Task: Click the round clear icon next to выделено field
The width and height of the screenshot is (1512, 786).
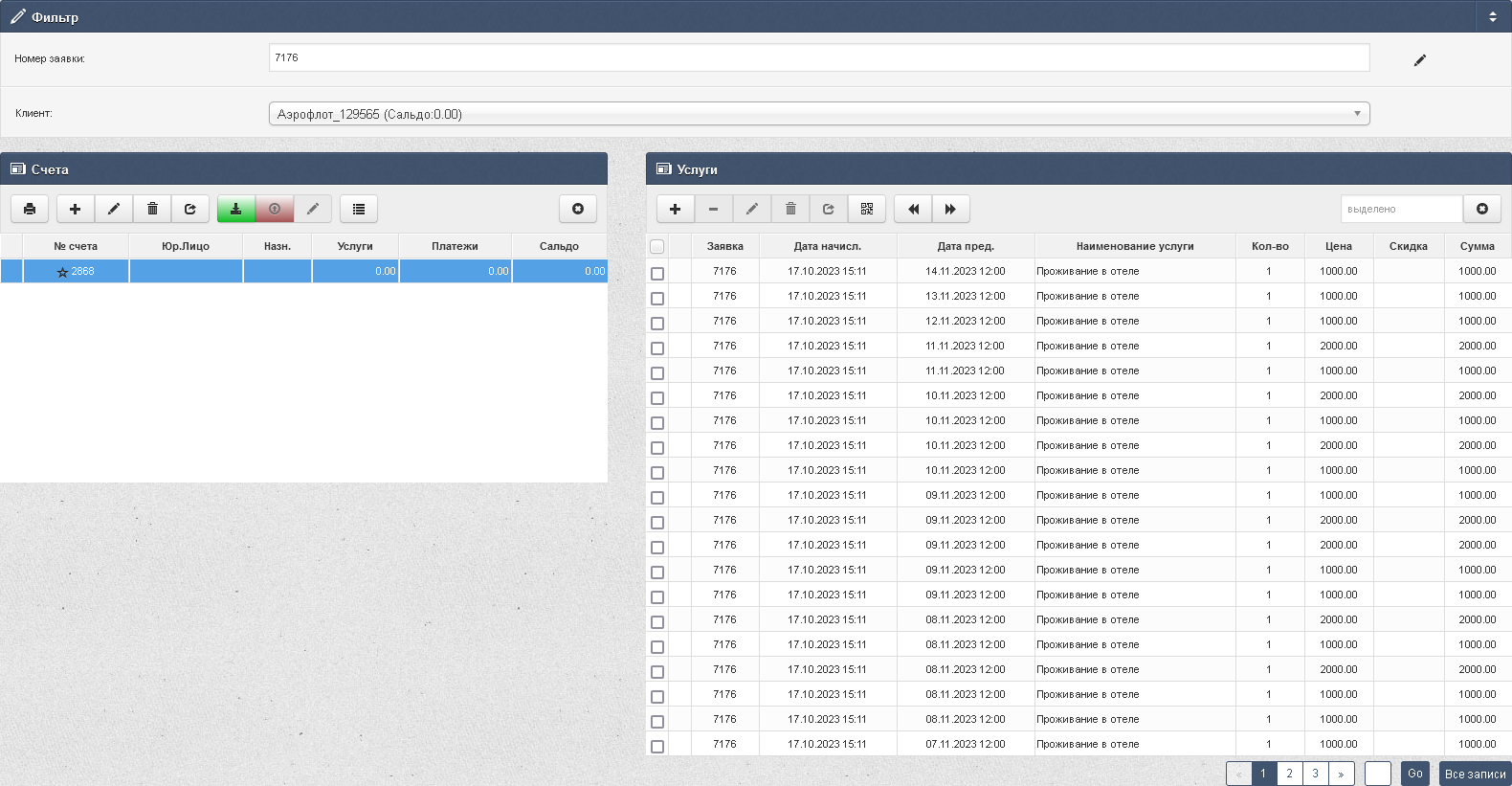Action: point(1482,209)
